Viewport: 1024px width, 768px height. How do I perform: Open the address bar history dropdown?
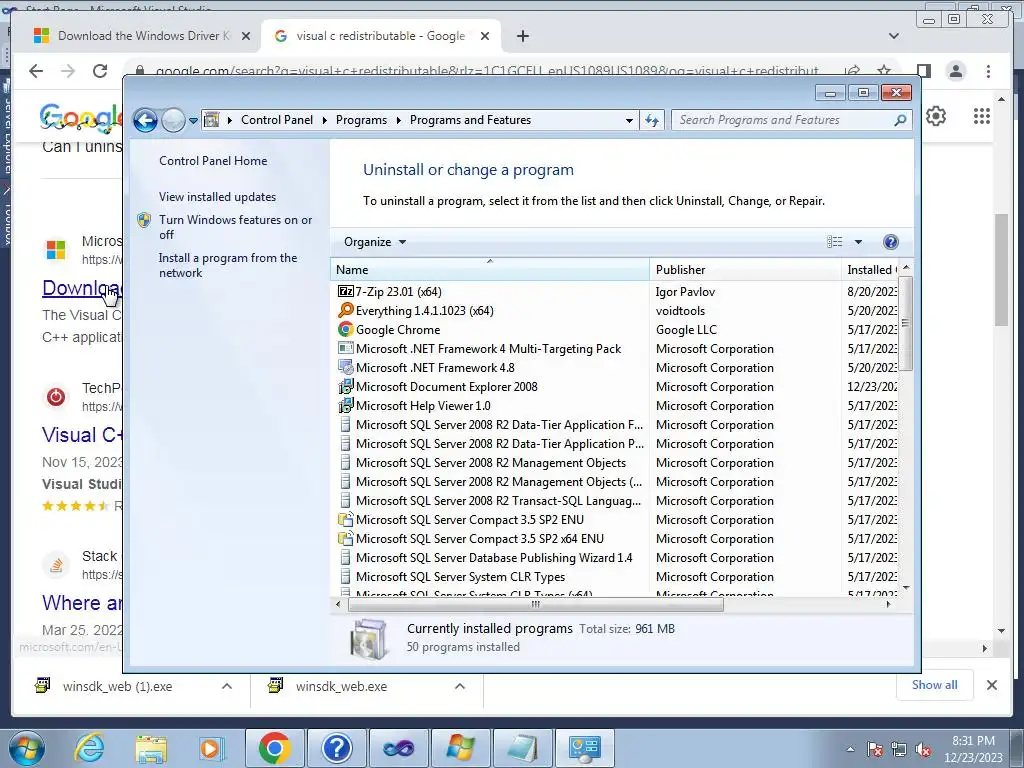[629, 120]
